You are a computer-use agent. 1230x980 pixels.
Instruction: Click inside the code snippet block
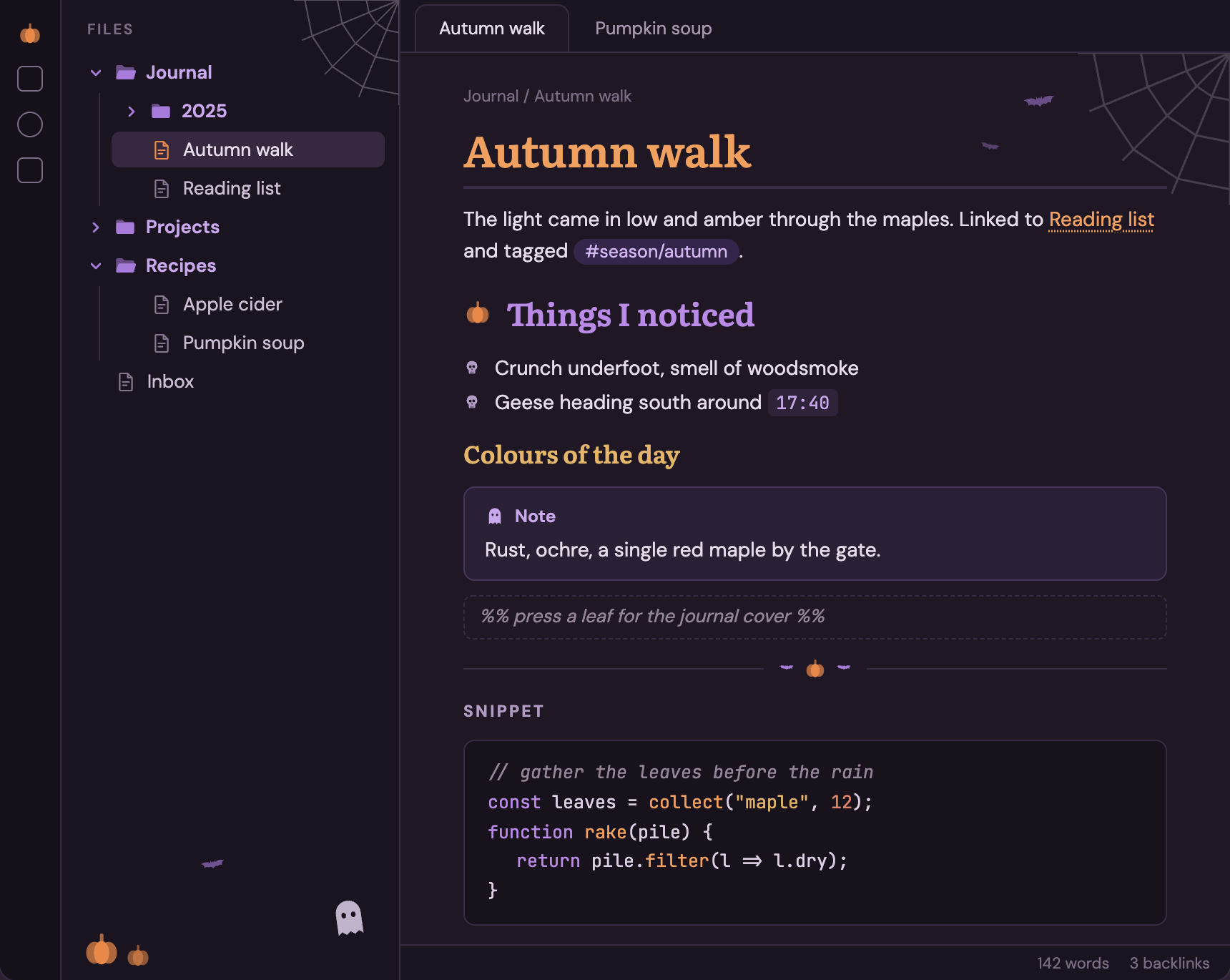click(x=815, y=833)
